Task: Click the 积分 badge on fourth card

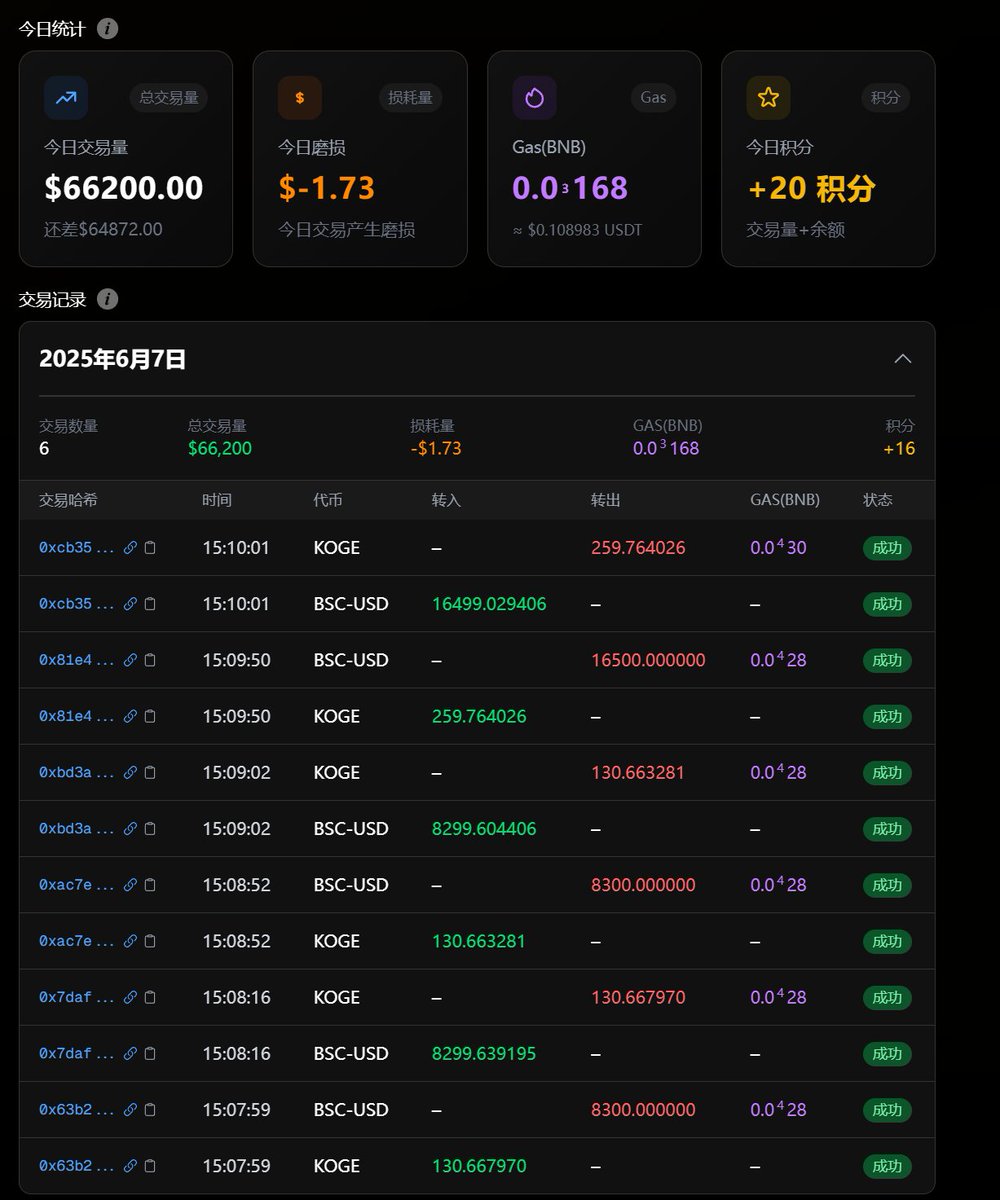Action: pyautogui.click(x=885, y=97)
